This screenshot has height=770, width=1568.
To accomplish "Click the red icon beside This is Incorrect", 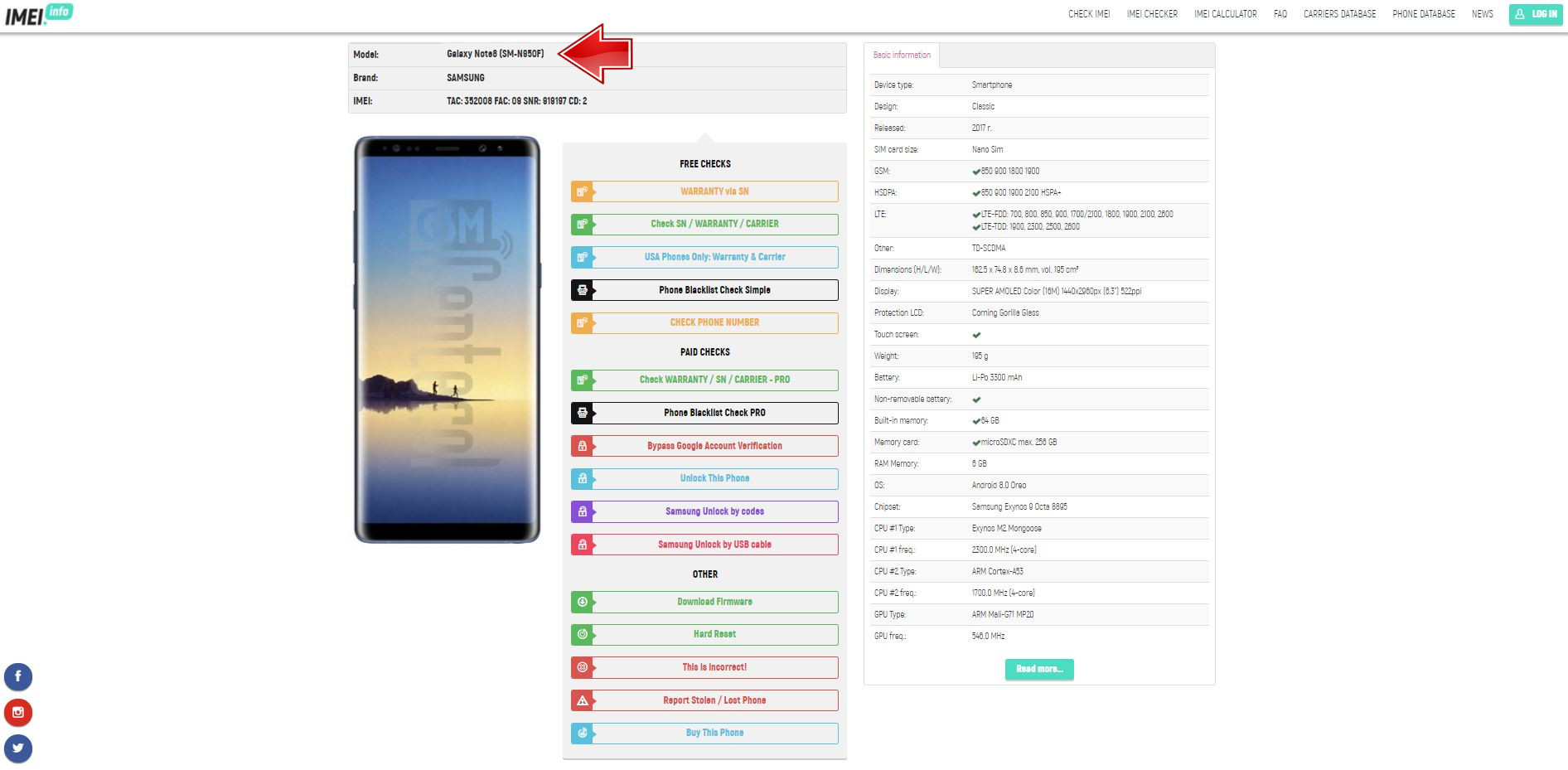I will pos(582,667).
